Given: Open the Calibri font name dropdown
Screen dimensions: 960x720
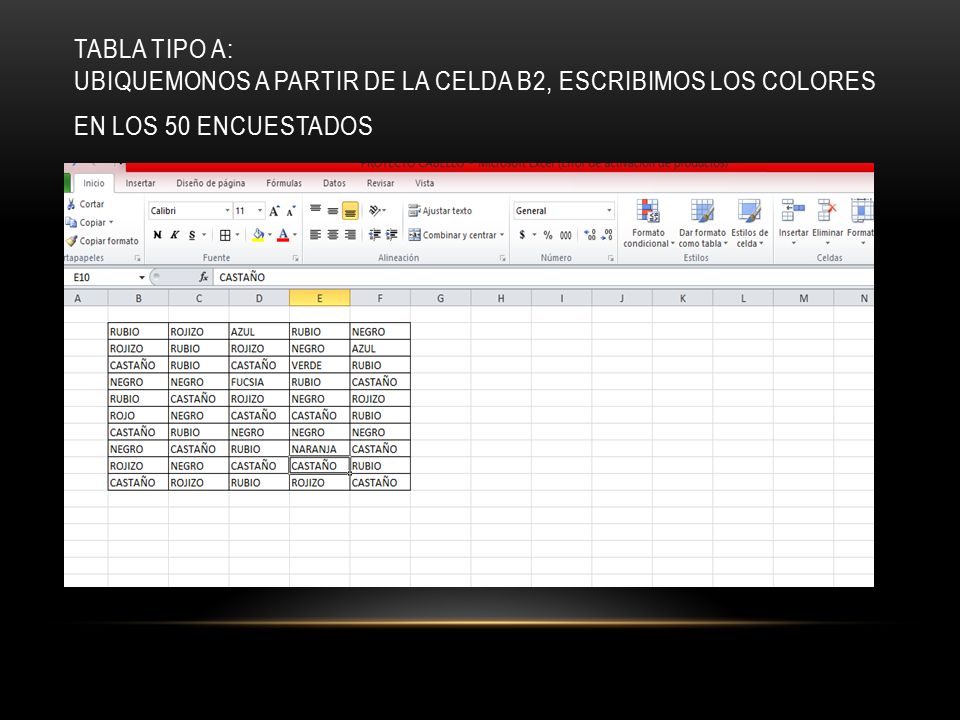Looking at the screenshot, I should [227, 211].
